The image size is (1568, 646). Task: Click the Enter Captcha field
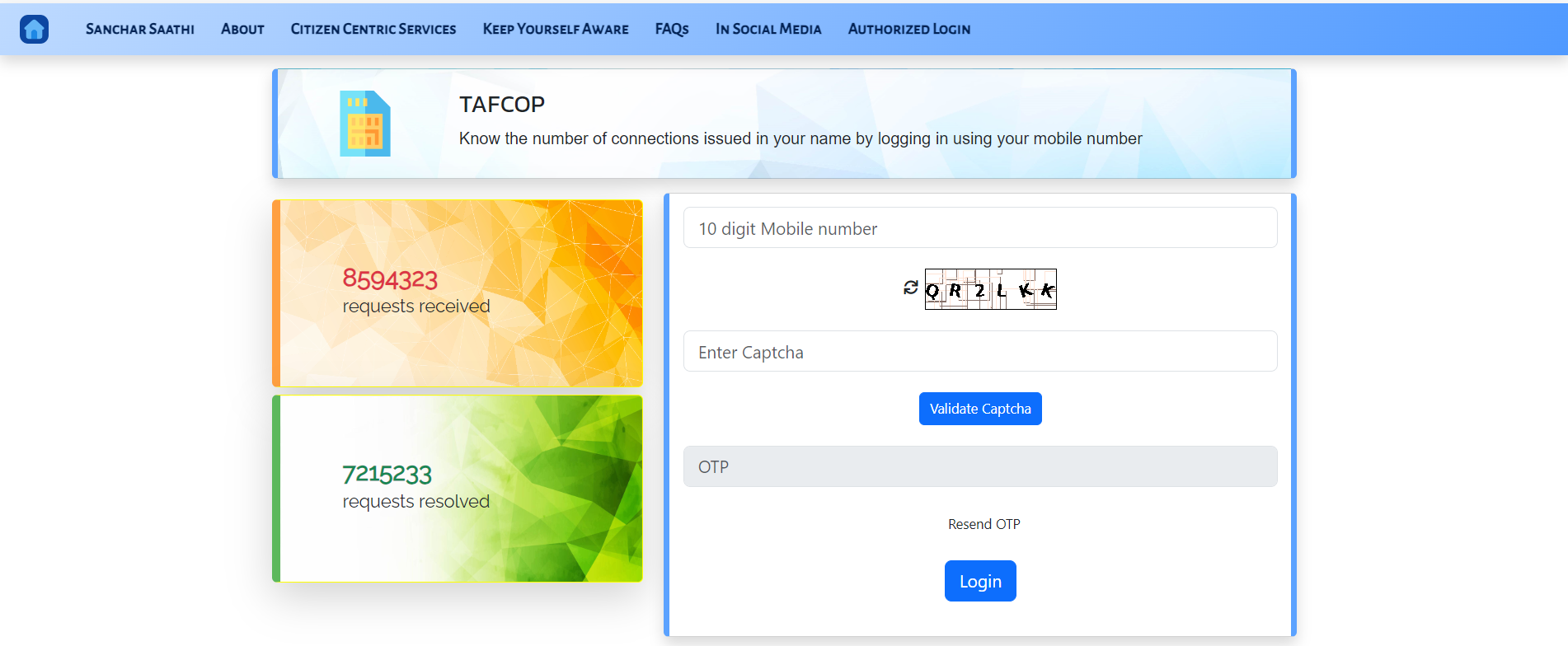click(x=979, y=352)
